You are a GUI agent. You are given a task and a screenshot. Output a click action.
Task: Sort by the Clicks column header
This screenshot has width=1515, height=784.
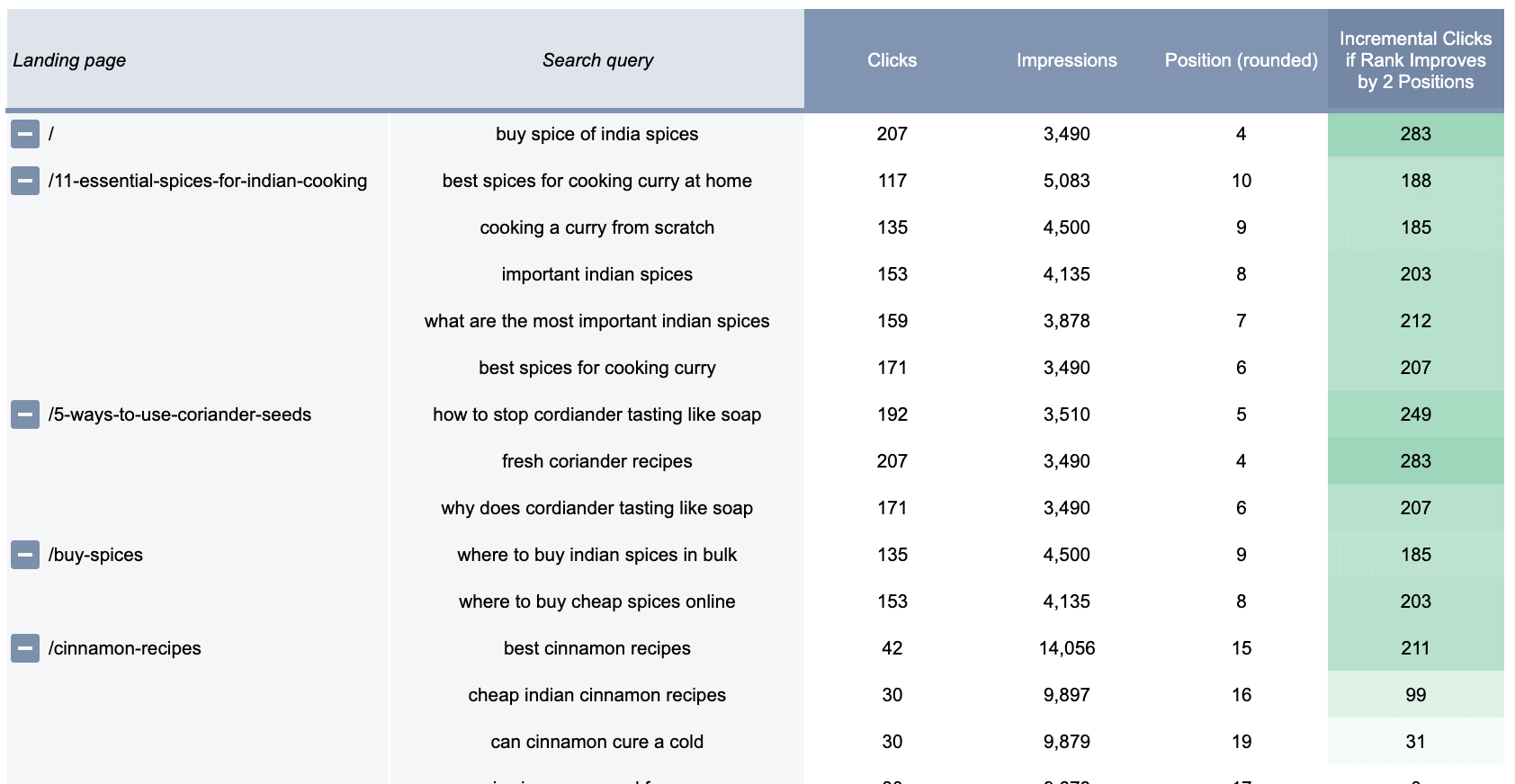(x=892, y=61)
